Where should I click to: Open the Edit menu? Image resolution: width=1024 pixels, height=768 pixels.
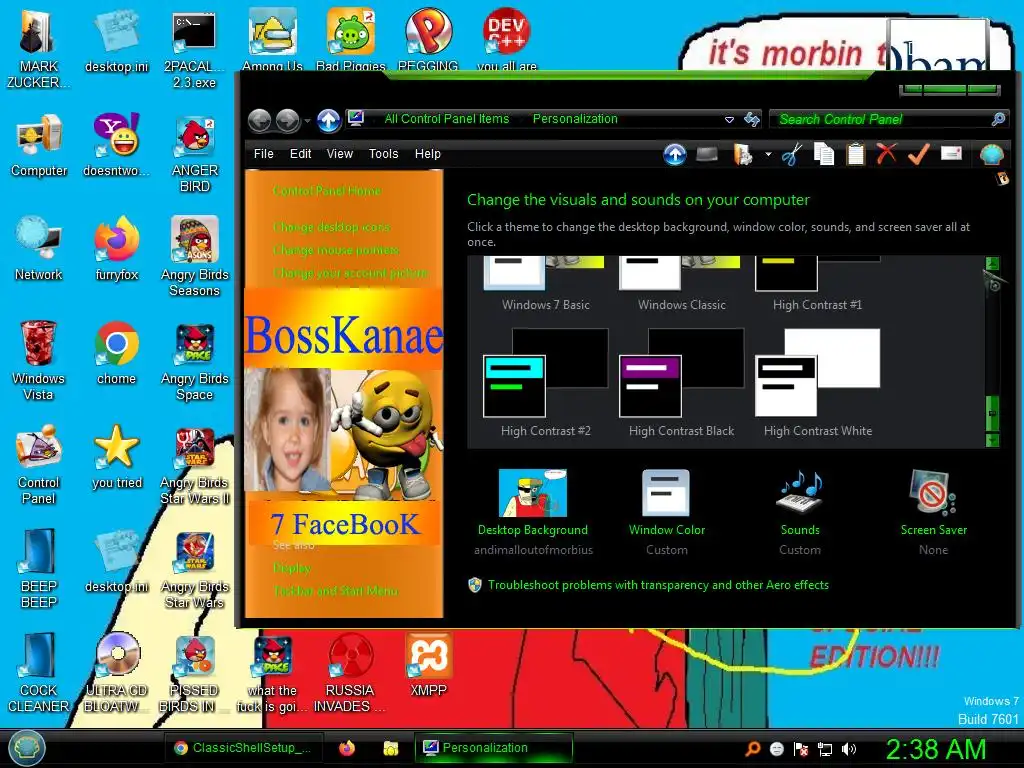pos(300,153)
